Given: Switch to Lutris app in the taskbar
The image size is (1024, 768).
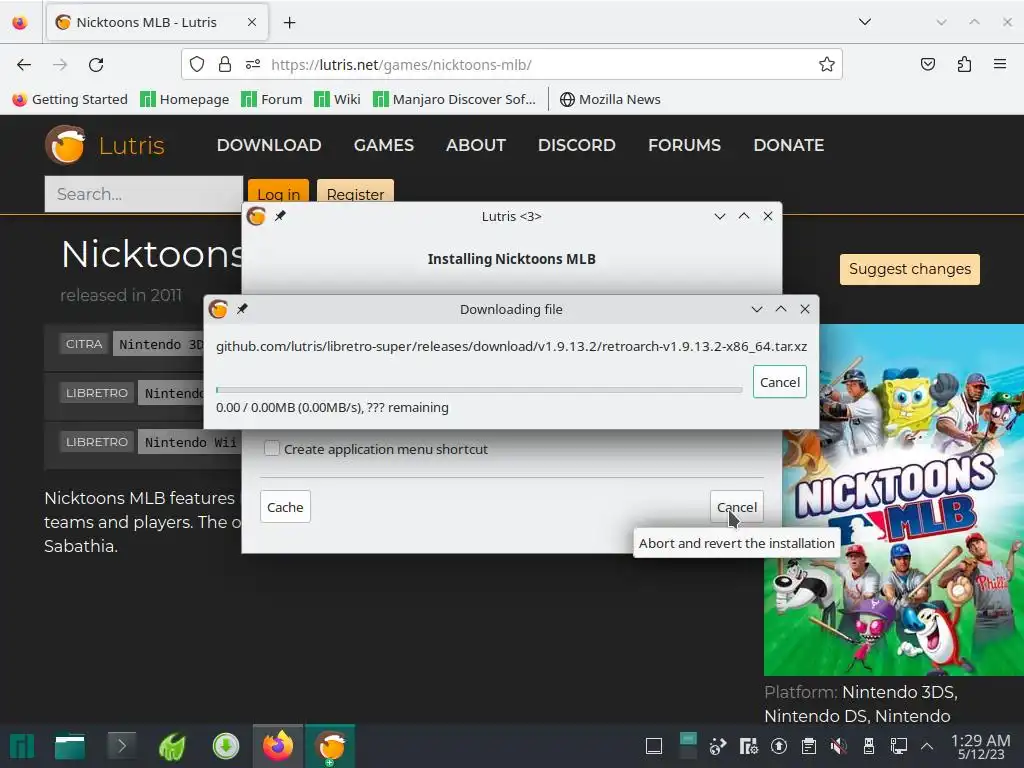Looking at the screenshot, I should point(330,746).
